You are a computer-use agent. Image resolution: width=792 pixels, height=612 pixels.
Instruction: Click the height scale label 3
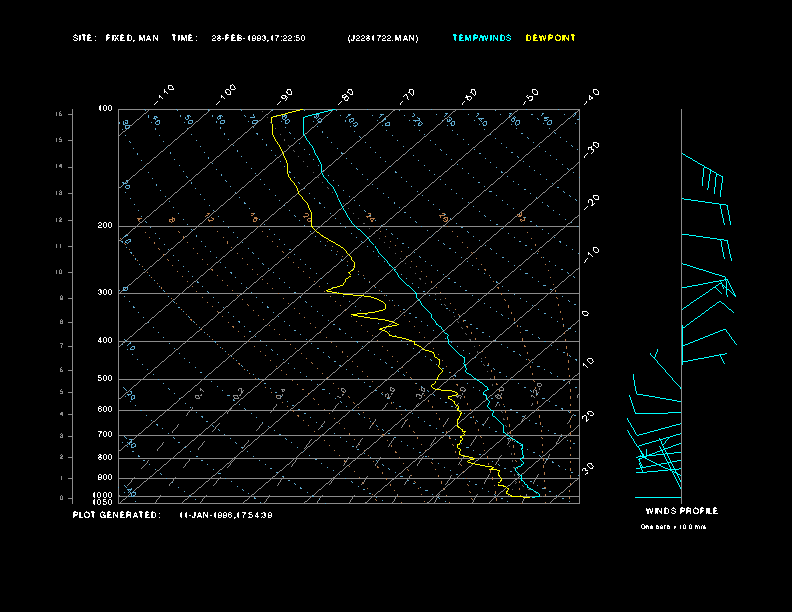pyautogui.click(x=62, y=436)
